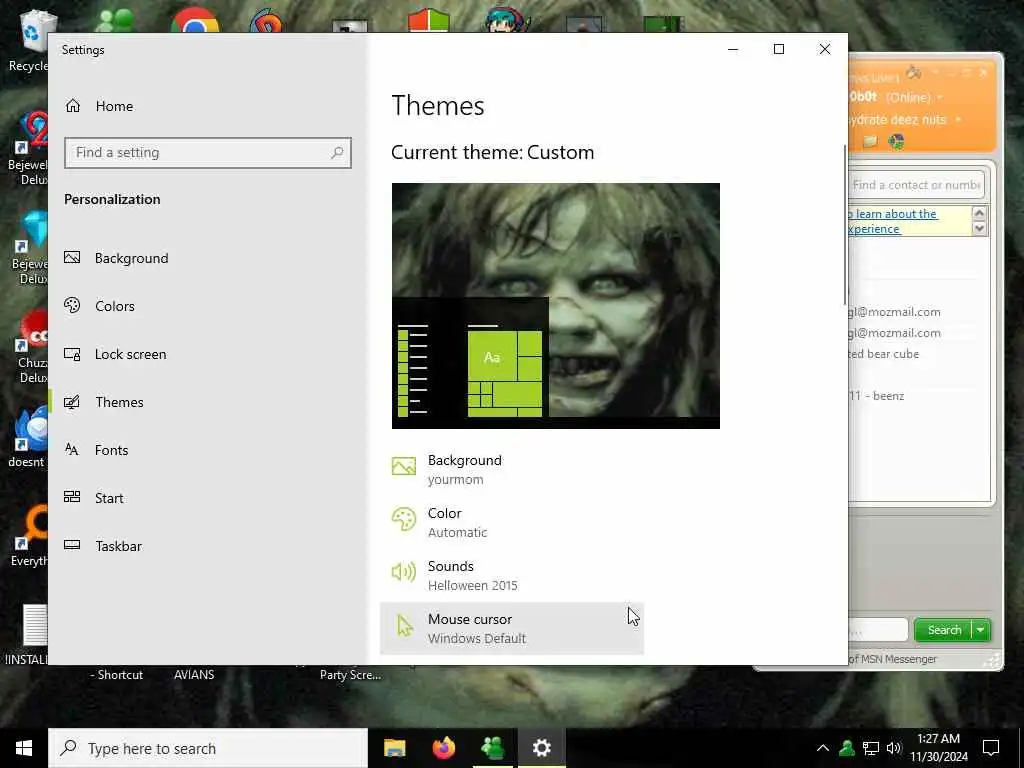Click the Messenger tray icon

coord(847,748)
